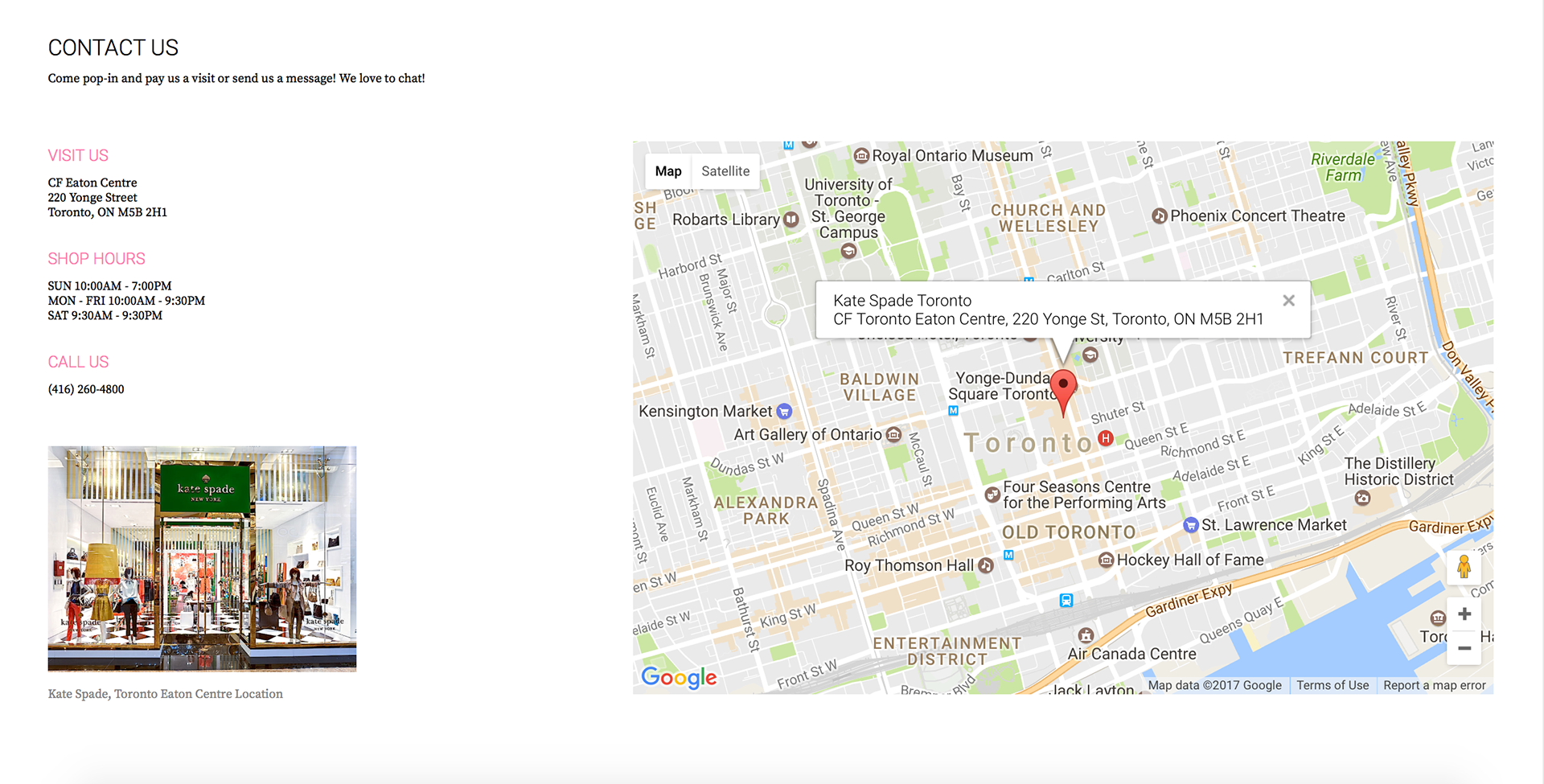This screenshot has height=784, width=1544.
Task: Click the red location pin marker
Action: tap(1063, 392)
